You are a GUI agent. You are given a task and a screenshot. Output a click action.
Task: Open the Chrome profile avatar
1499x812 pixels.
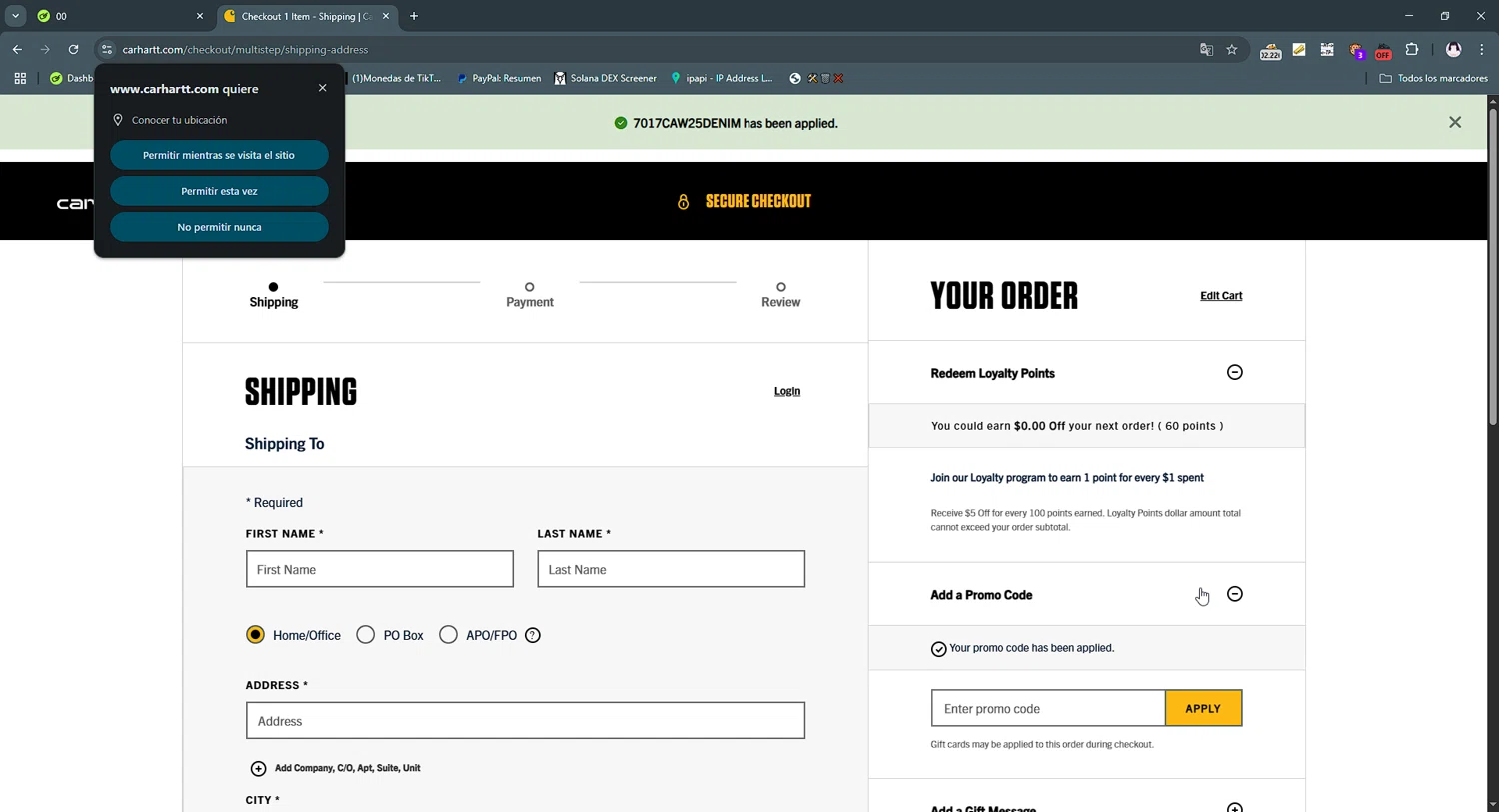pos(1453,49)
